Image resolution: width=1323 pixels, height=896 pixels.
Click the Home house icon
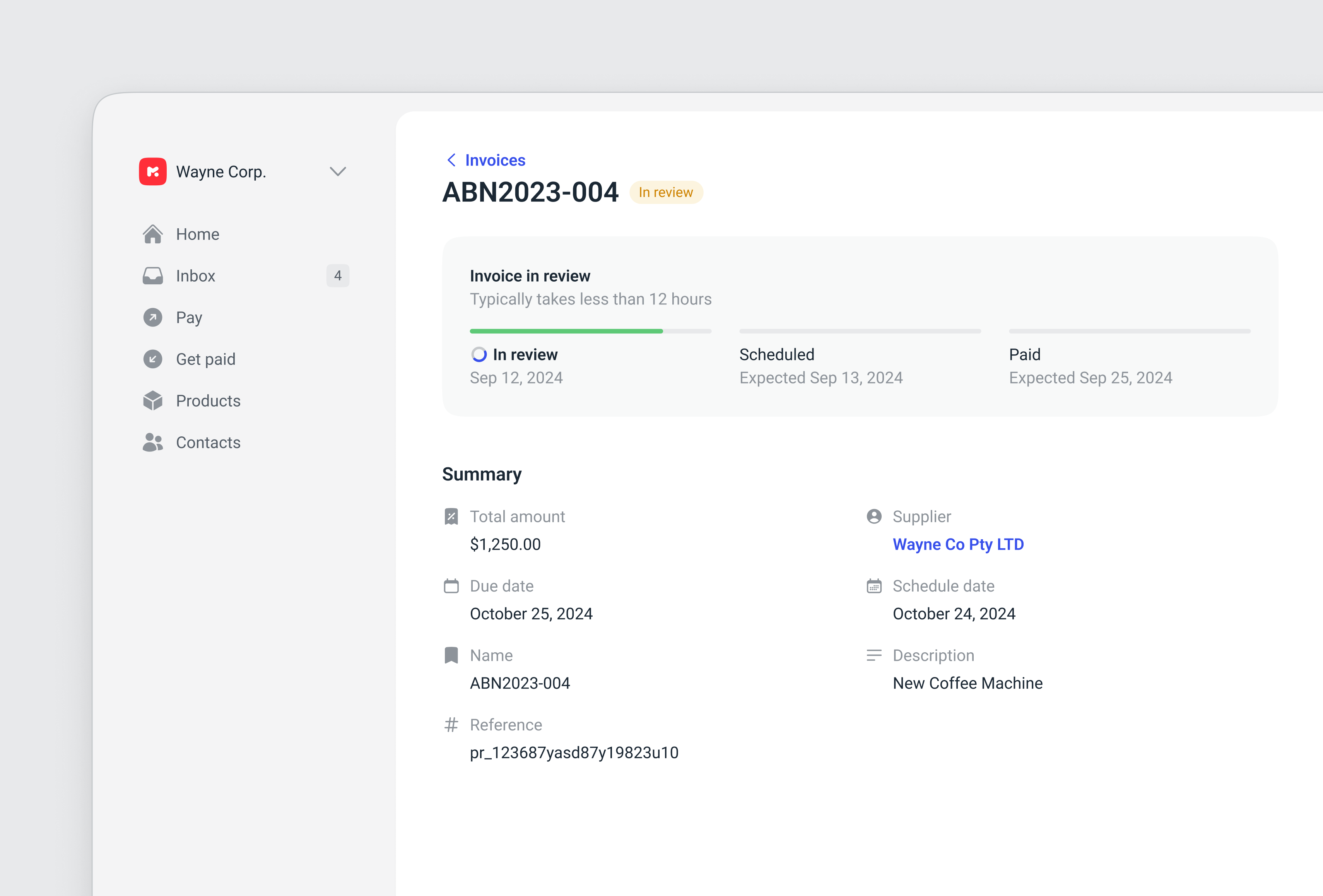pyautogui.click(x=152, y=234)
